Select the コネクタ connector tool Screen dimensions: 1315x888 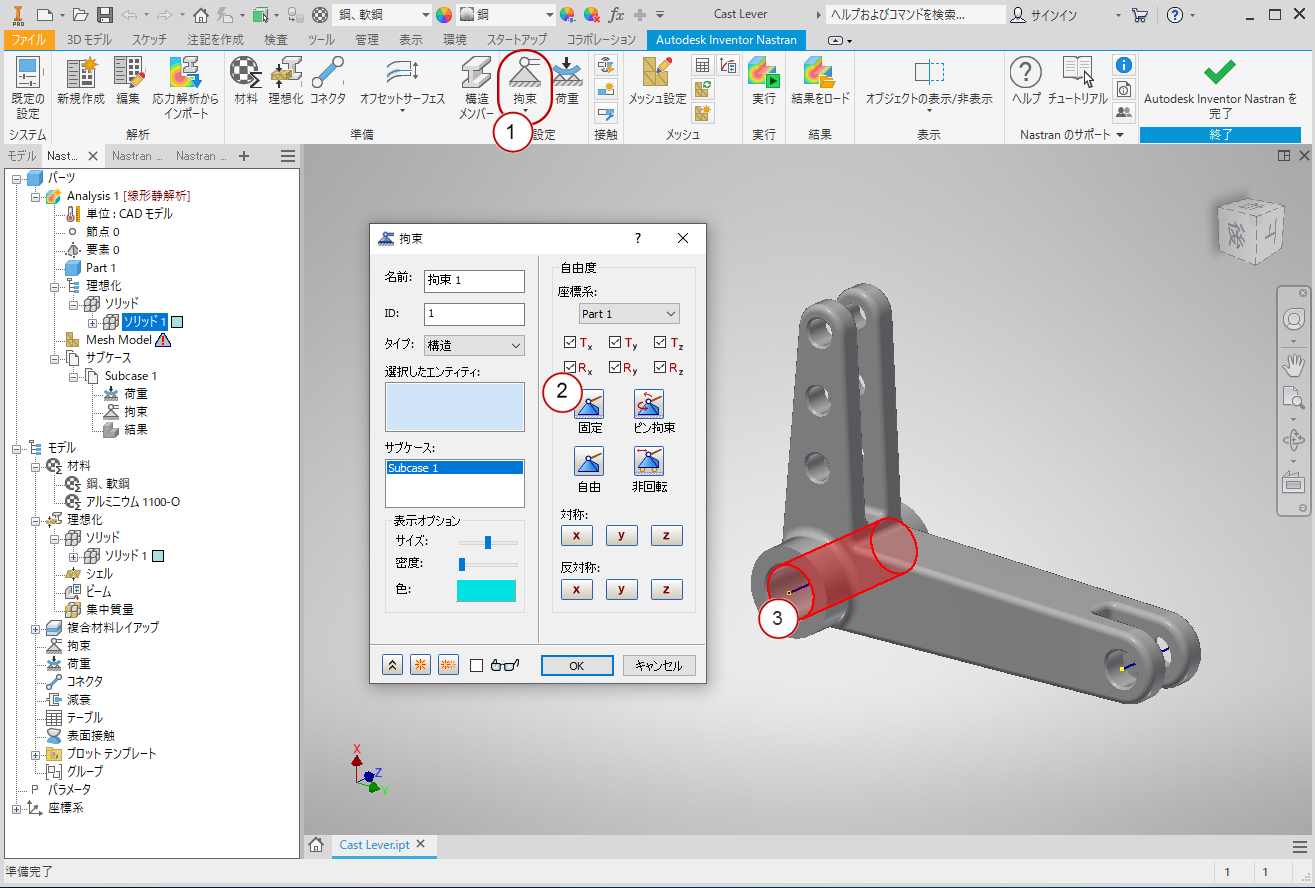tap(328, 82)
